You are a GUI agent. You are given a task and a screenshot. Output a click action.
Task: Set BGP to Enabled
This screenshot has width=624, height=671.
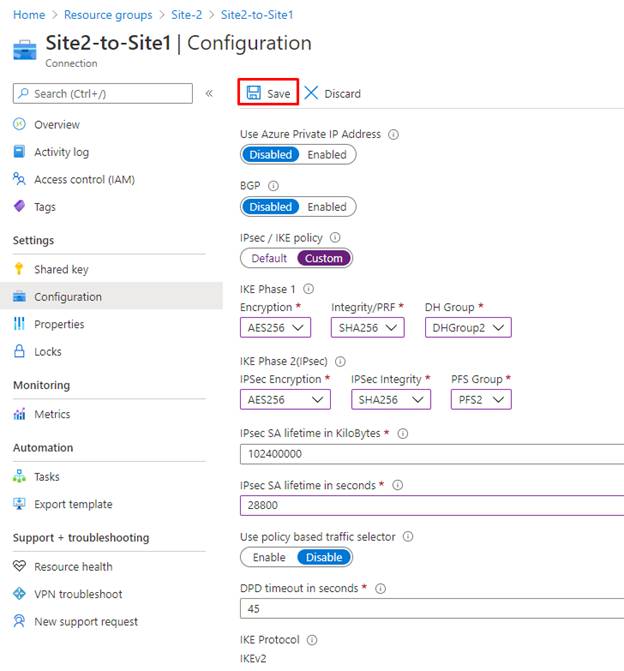pos(327,207)
